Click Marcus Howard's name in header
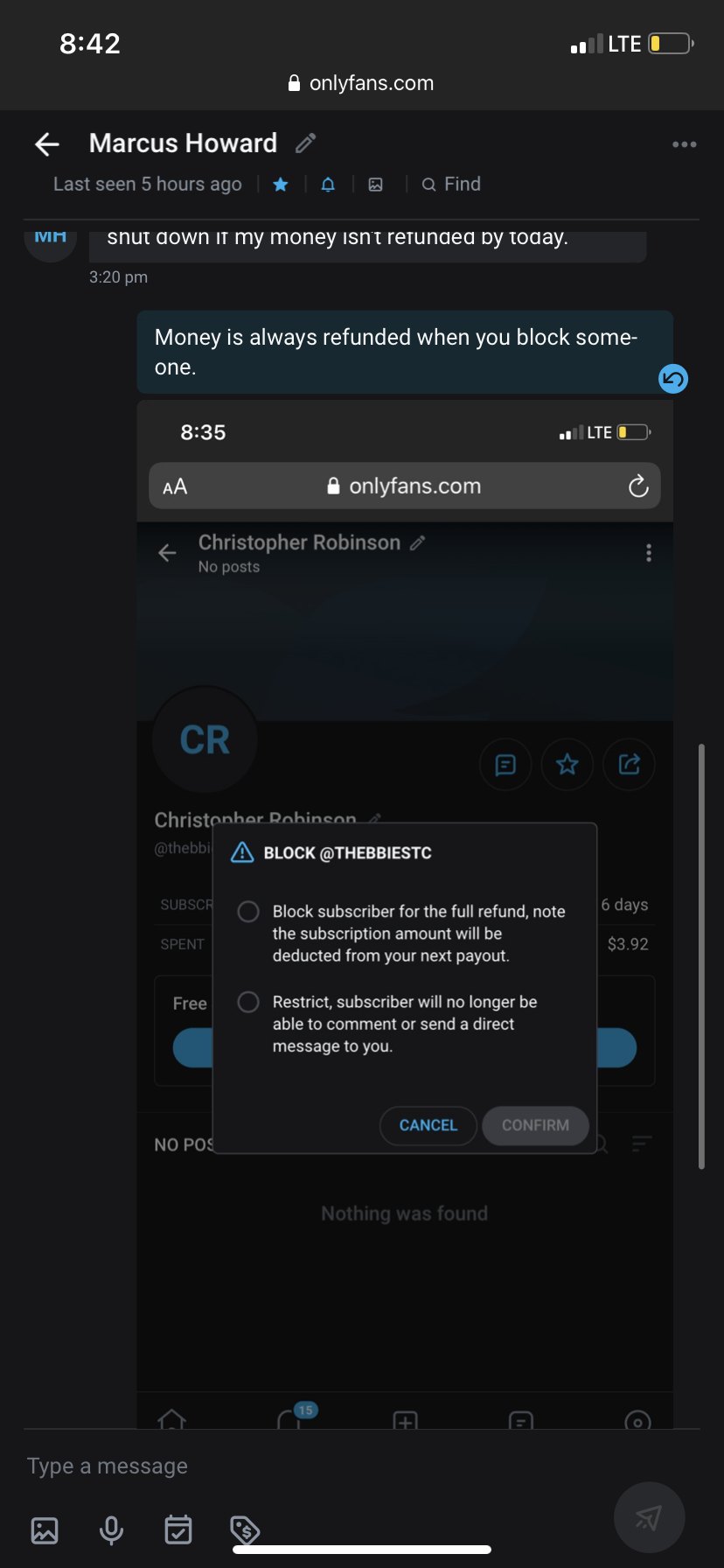Image resolution: width=724 pixels, height=1568 pixels. pos(183,143)
